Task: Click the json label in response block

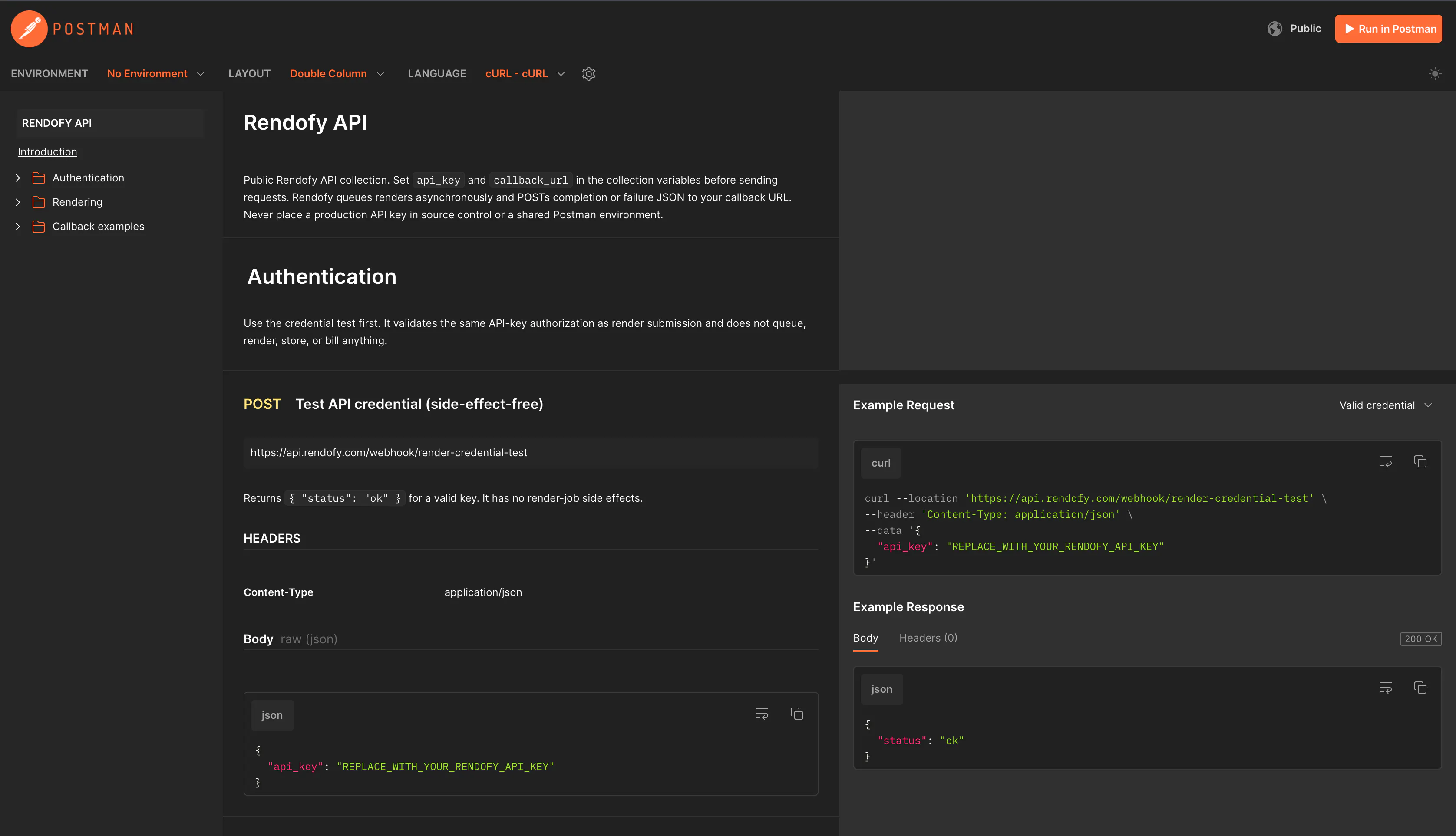Action: pyautogui.click(x=882, y=690)
